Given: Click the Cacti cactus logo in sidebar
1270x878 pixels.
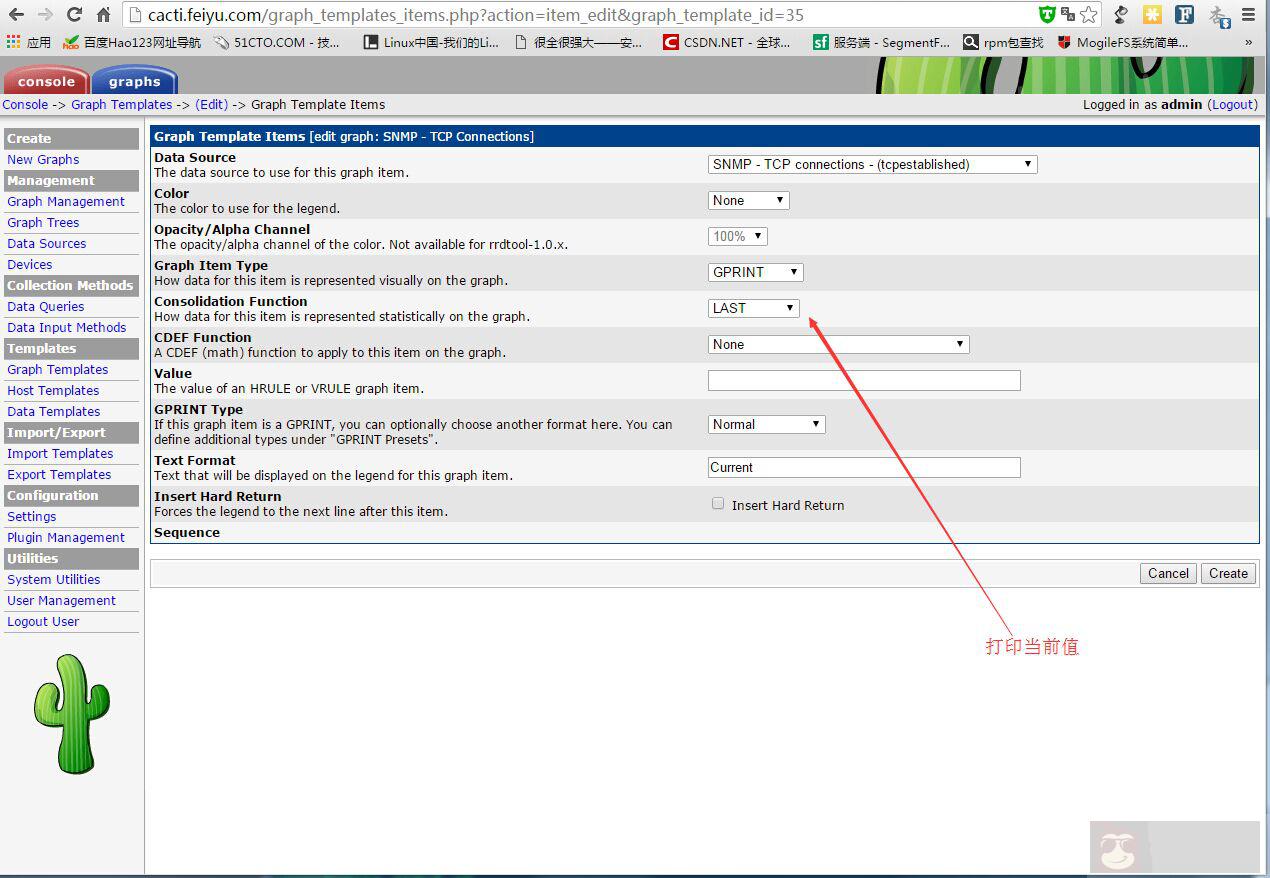Looking at the screenshot, I should [x=71, y=713].
